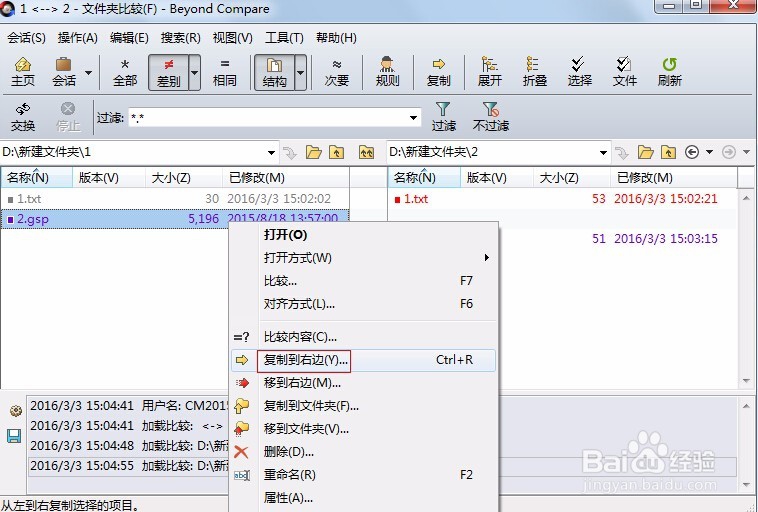Open the back history dropdown arrow

point(709,152)
